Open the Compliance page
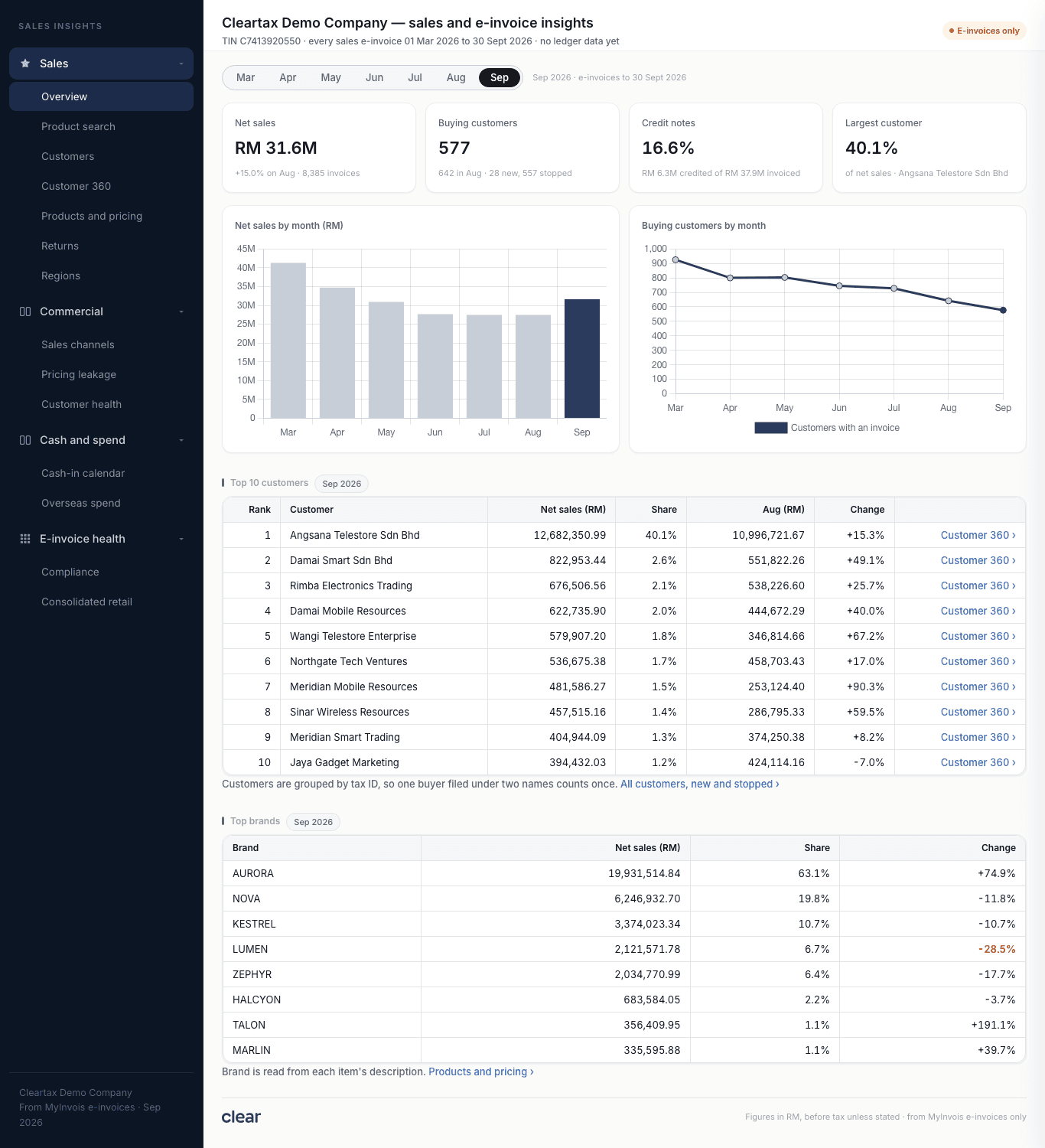This screenshot has width=1045, height=1148. 101,572
